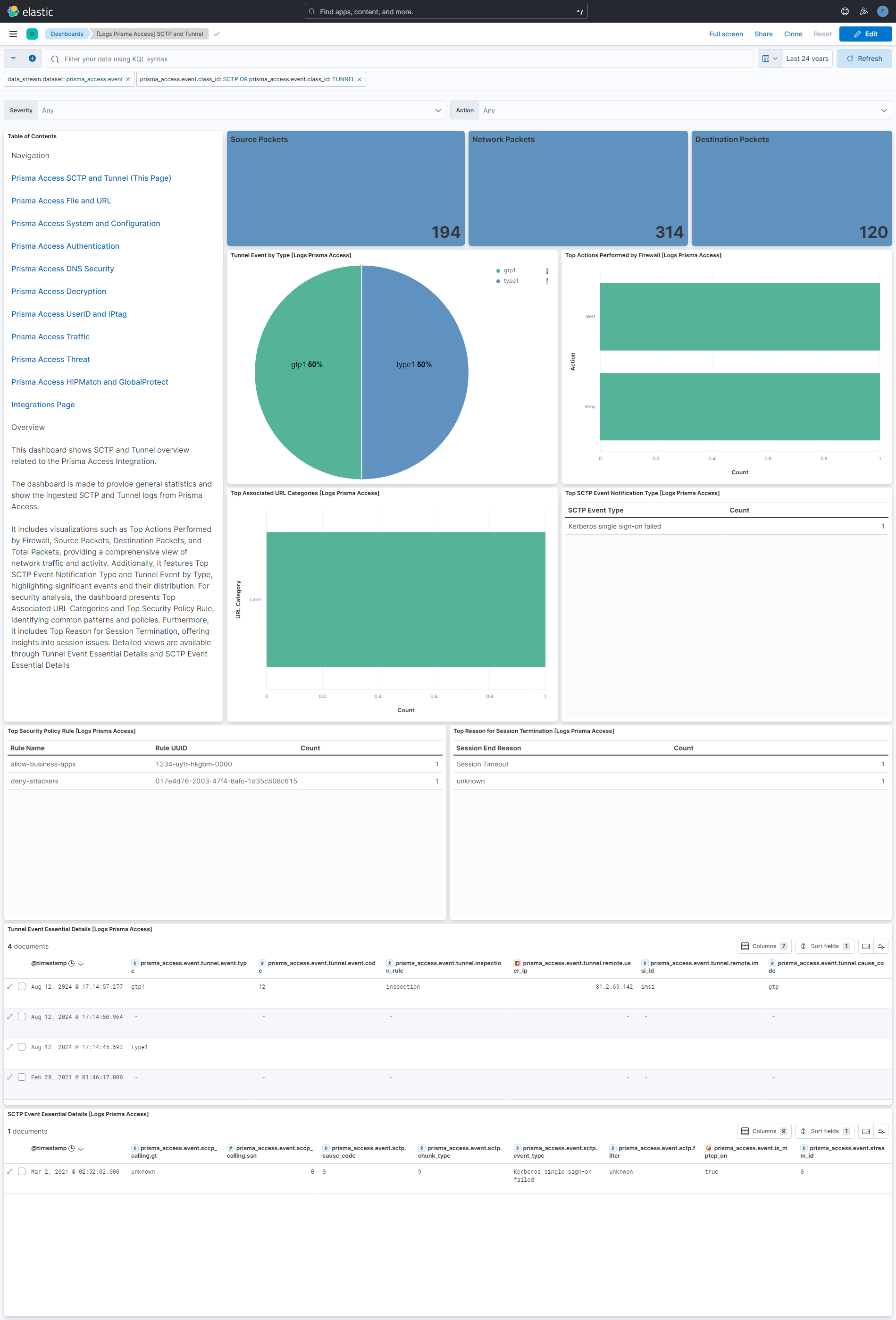
Task: Click the add filter plus icon
Action: 32,58
